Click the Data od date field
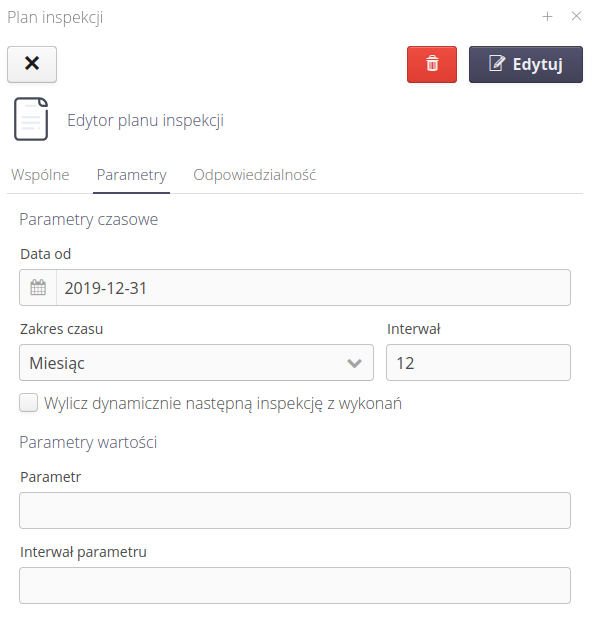The width and height of the screenshot is (592, 628). coord(313,288)
